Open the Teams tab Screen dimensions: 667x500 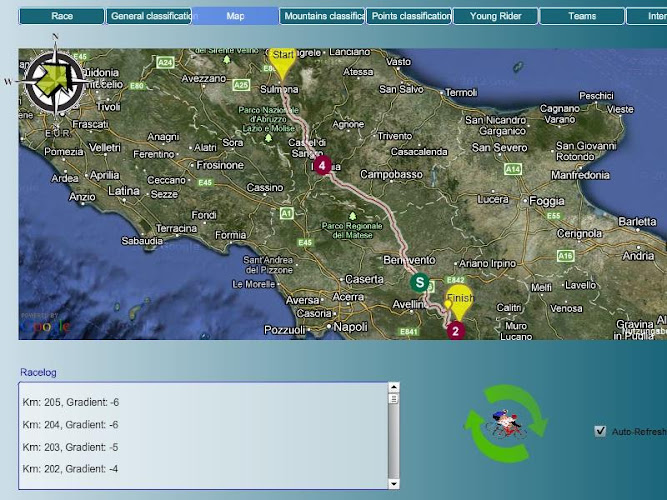(x=582, y=16)
